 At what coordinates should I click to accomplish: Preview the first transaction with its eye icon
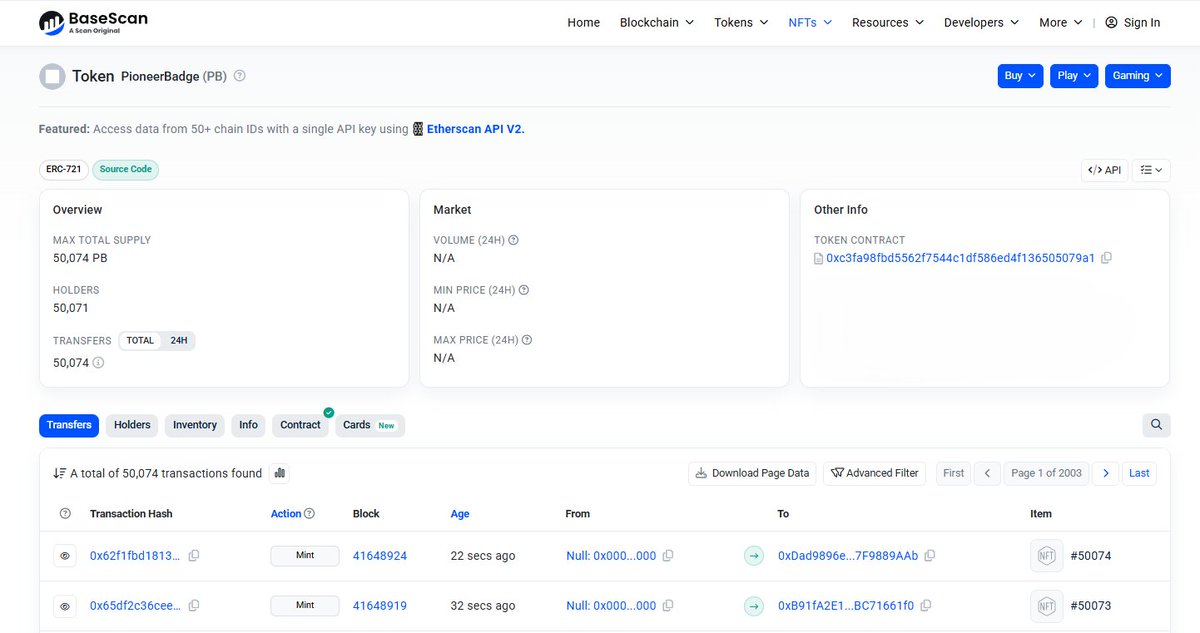64,555
